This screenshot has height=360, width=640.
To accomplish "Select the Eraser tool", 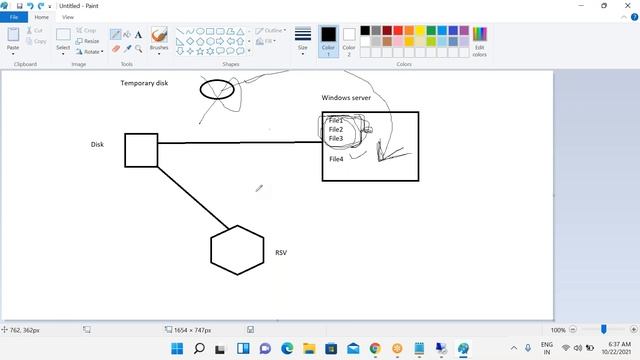I will (116, 49).
